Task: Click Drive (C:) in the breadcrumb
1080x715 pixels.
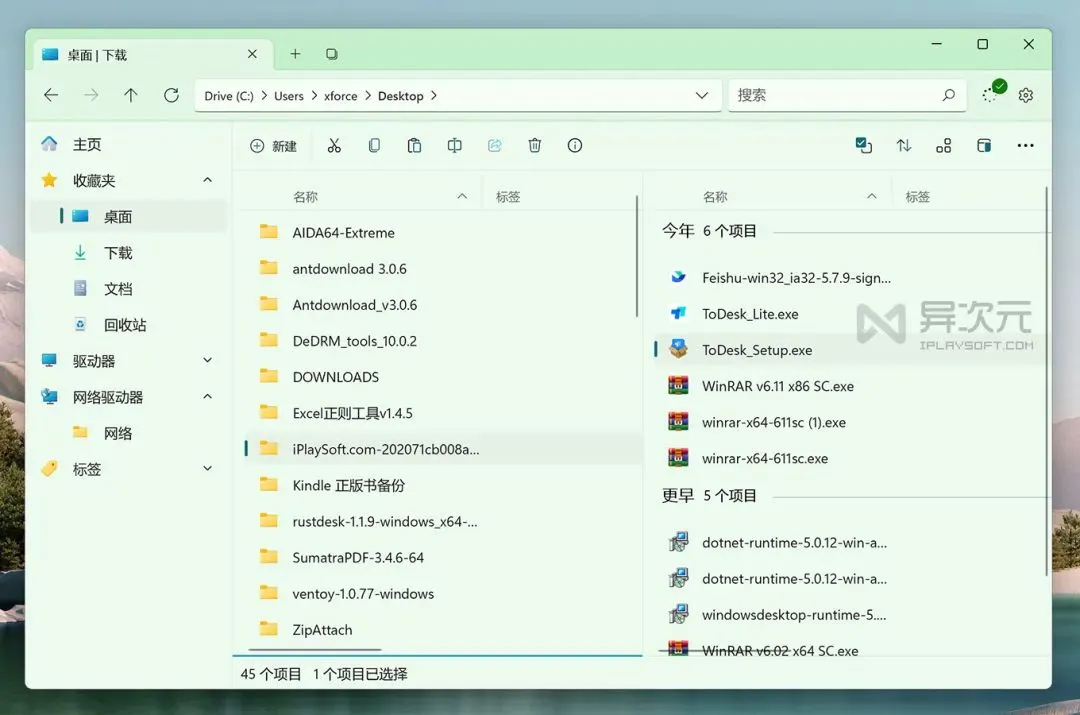Action: click(x=229, y=96)
